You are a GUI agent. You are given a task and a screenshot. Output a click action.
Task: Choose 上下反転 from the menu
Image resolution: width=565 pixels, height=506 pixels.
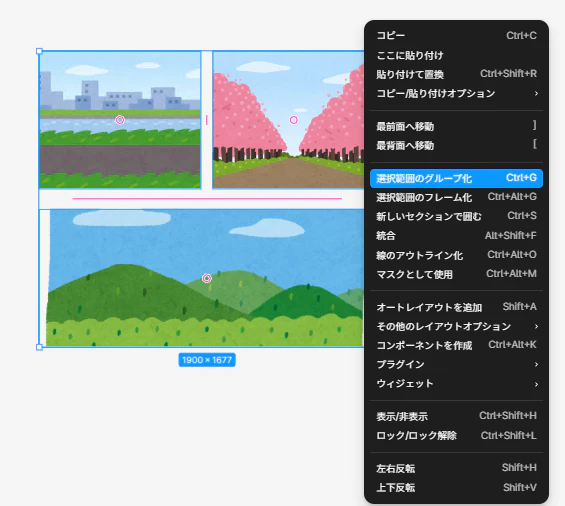click(456, 487)
